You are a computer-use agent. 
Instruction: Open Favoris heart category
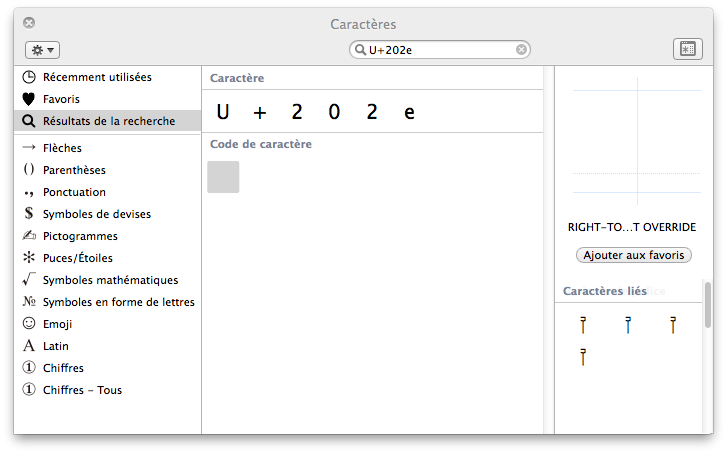tap(61, 99)
